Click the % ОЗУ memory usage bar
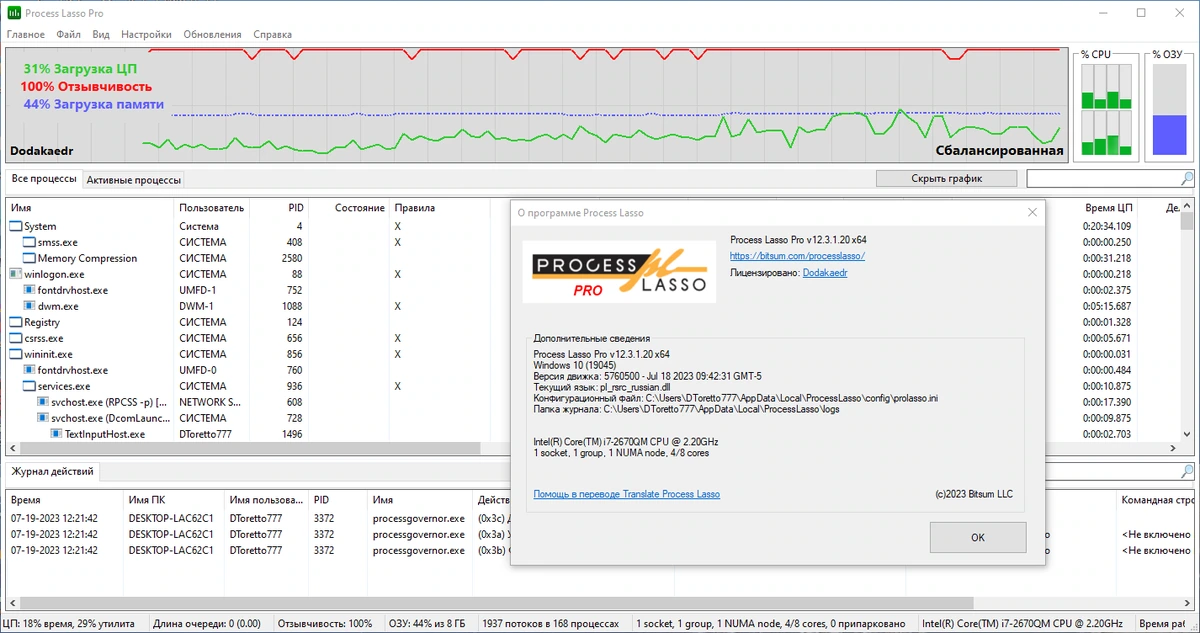1200x633 pixels. [1168, 109]
